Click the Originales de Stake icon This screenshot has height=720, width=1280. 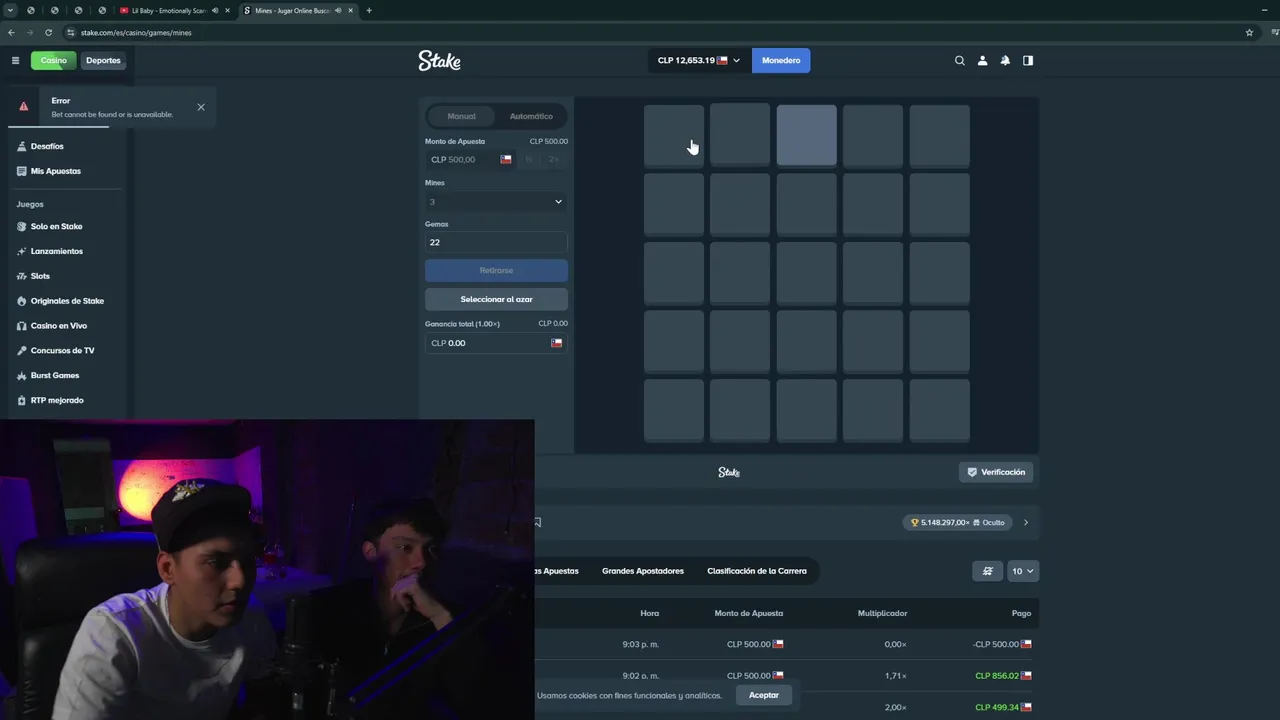coord(22,301)
